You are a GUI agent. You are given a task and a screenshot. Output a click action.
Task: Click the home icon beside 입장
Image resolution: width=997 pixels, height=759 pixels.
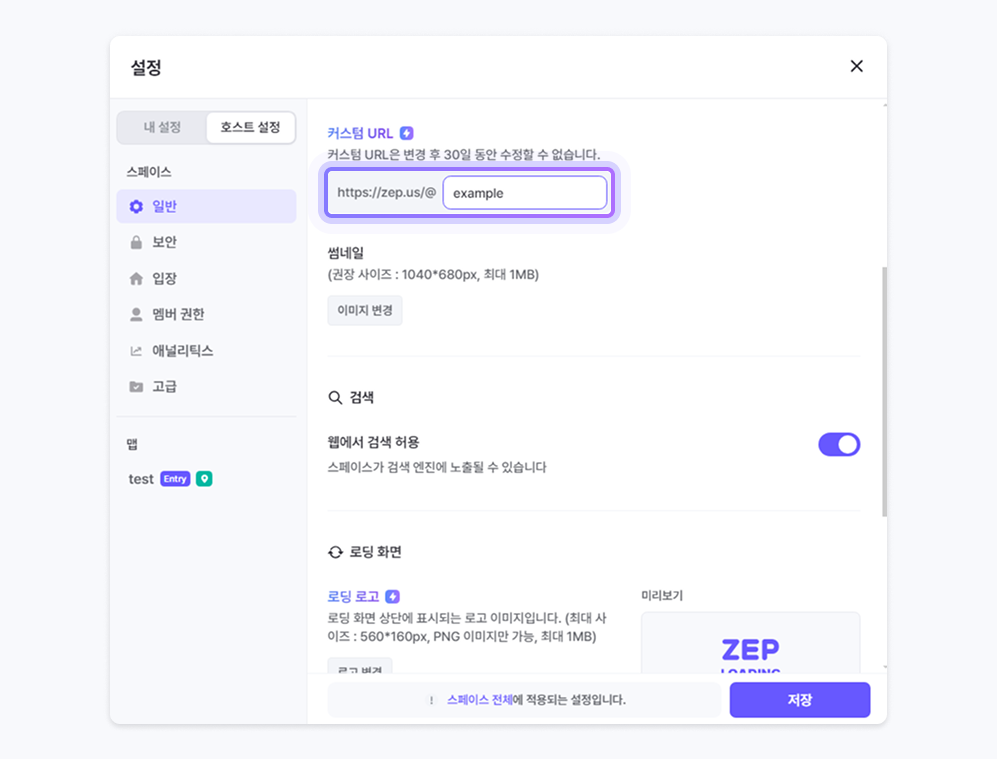click(x=136, y=279)
